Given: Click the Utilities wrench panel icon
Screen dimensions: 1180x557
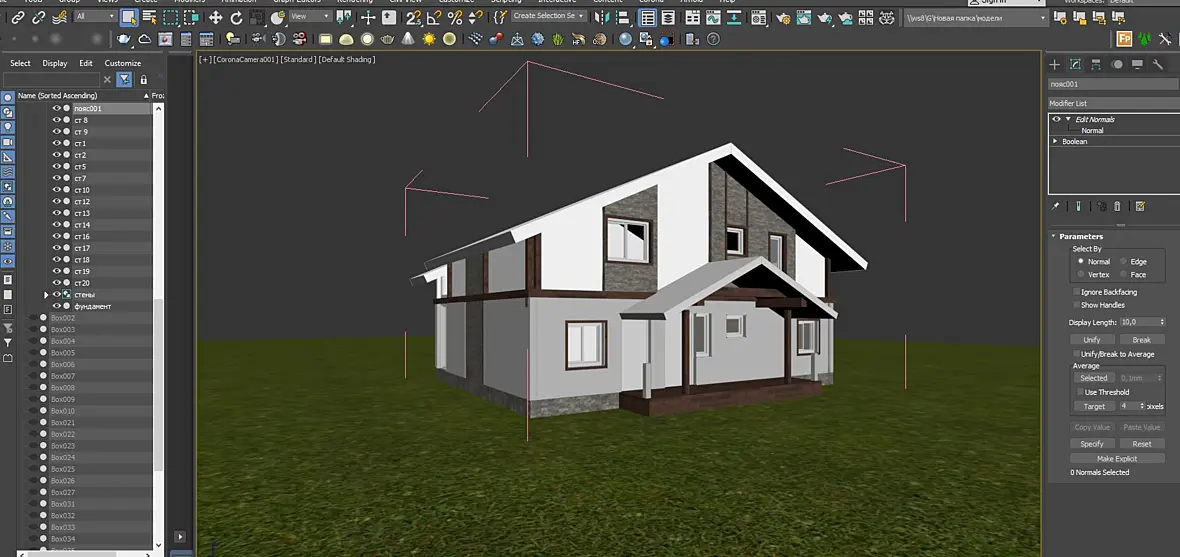Looking at the screenshot, I should (x=1157, y=65).
